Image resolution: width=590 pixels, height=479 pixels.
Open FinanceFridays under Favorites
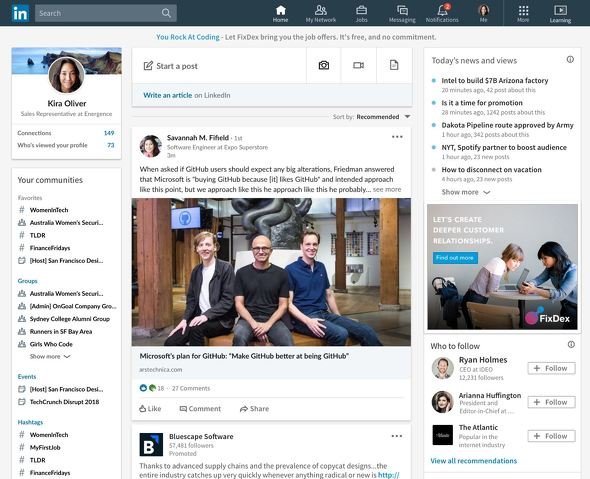point(50,248)
